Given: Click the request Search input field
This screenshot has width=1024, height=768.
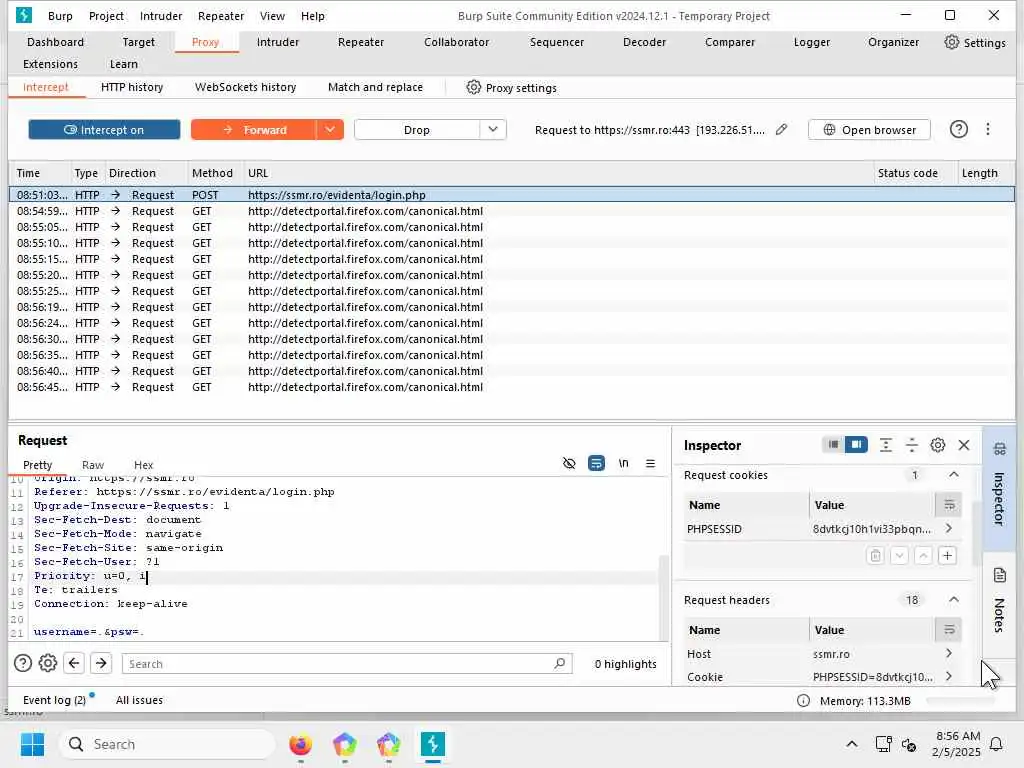Looking at the screenshot, I should [x=347, y=664].
